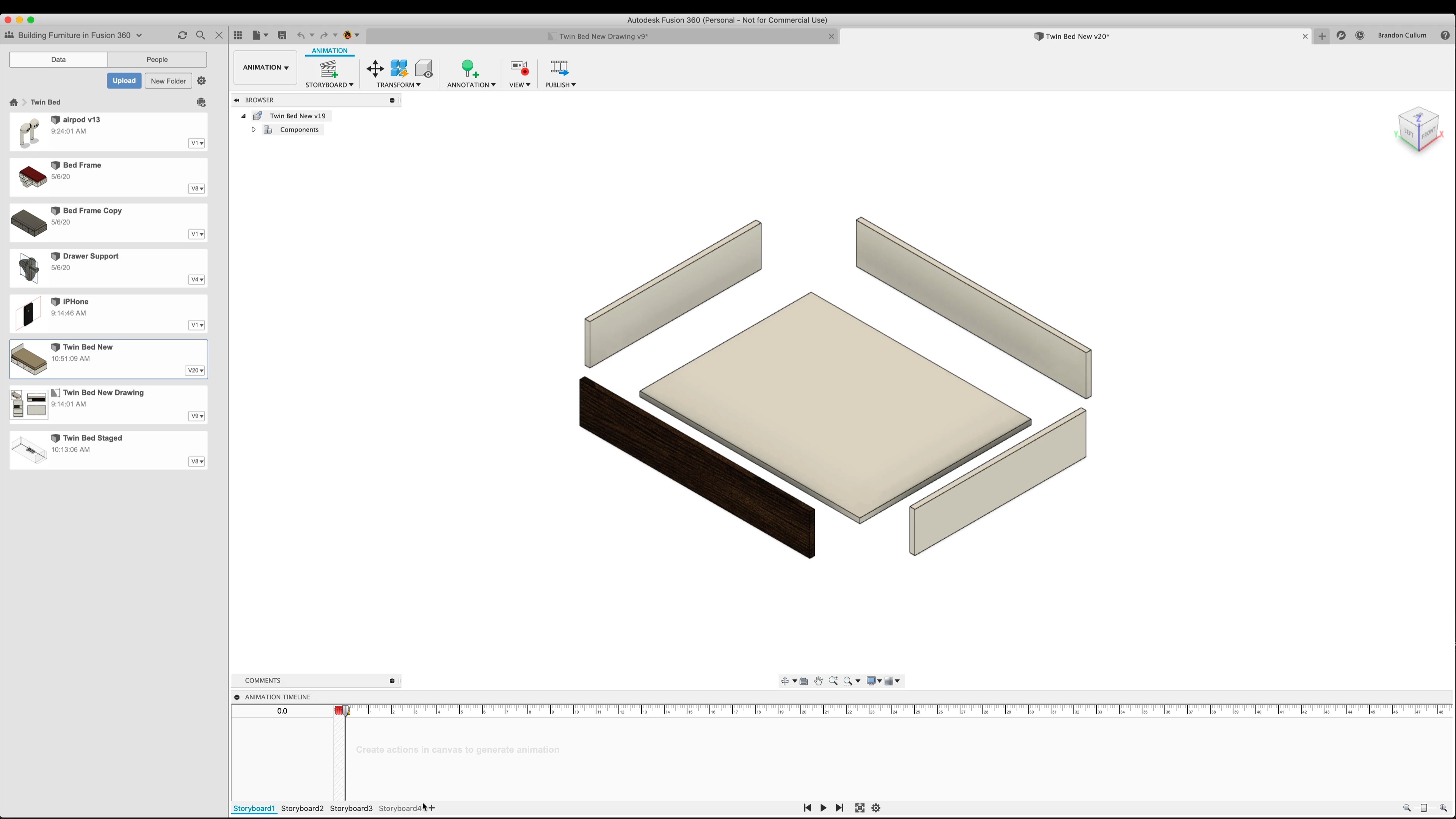Click the Publish video icon

click(x=560, y=68)
